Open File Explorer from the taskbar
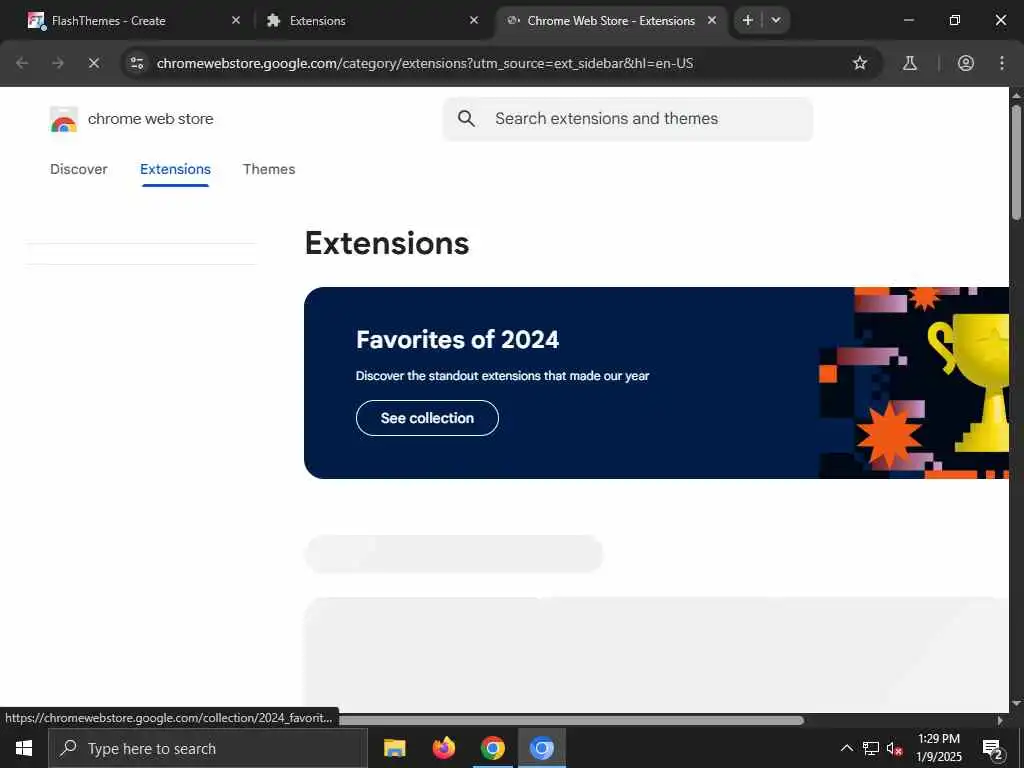The width and height of the screenshot is (1024, 768). click(394, 748)
